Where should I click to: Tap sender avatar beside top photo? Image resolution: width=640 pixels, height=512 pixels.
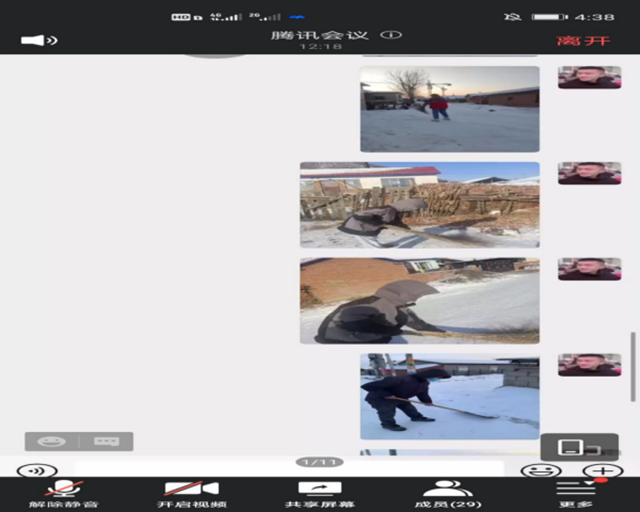click(589, 77)
